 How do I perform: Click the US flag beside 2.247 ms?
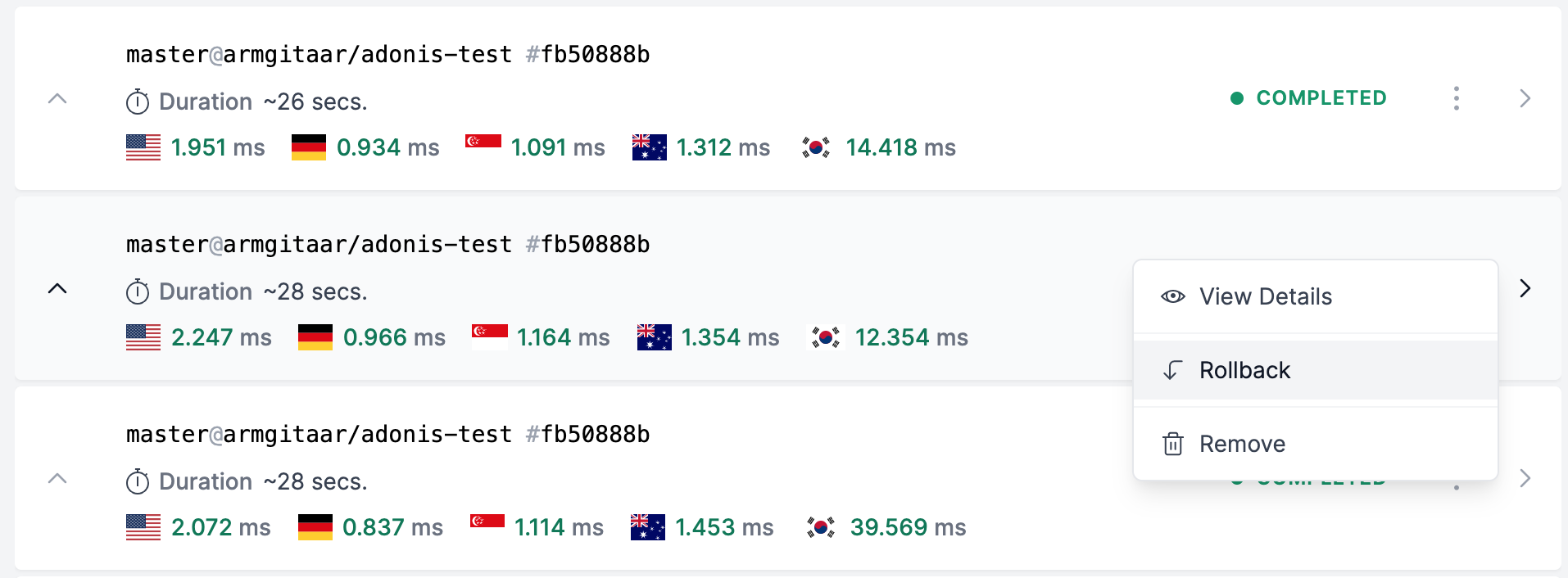(x=143, y=337)
